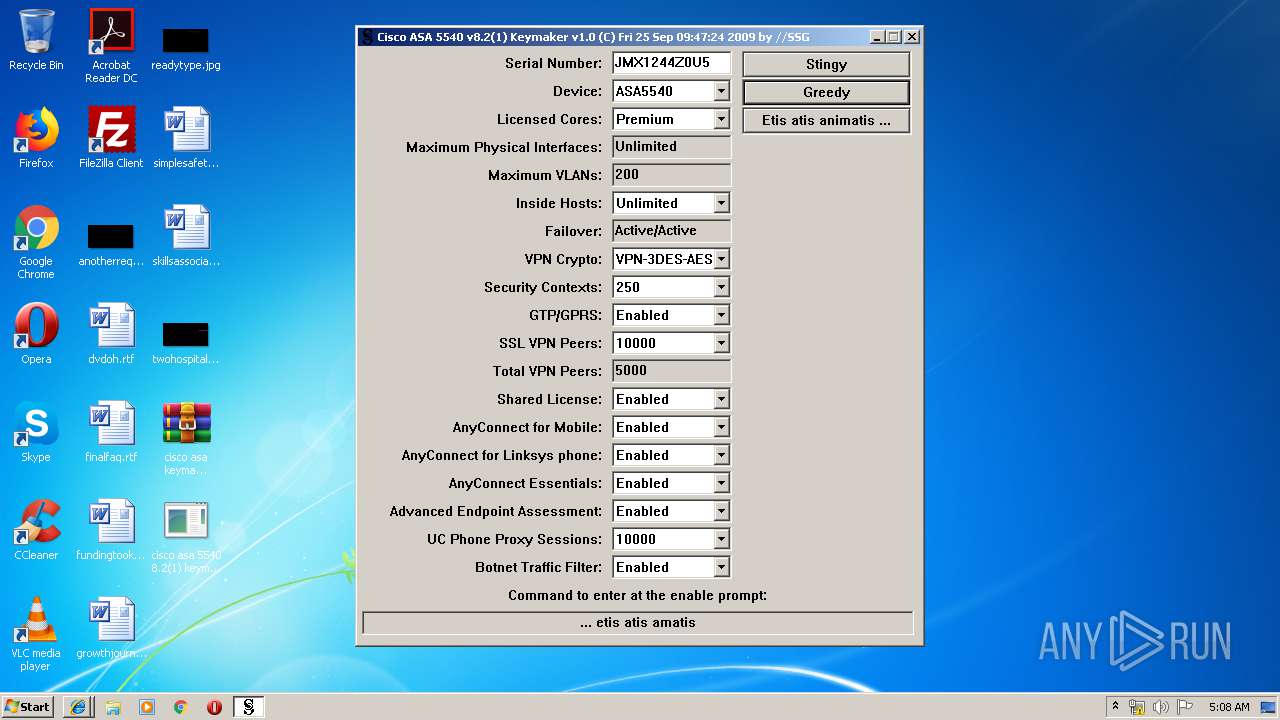Open the network tray icon
The width and height of the screenshot is (1280, 720).
tap(1137, 707)
